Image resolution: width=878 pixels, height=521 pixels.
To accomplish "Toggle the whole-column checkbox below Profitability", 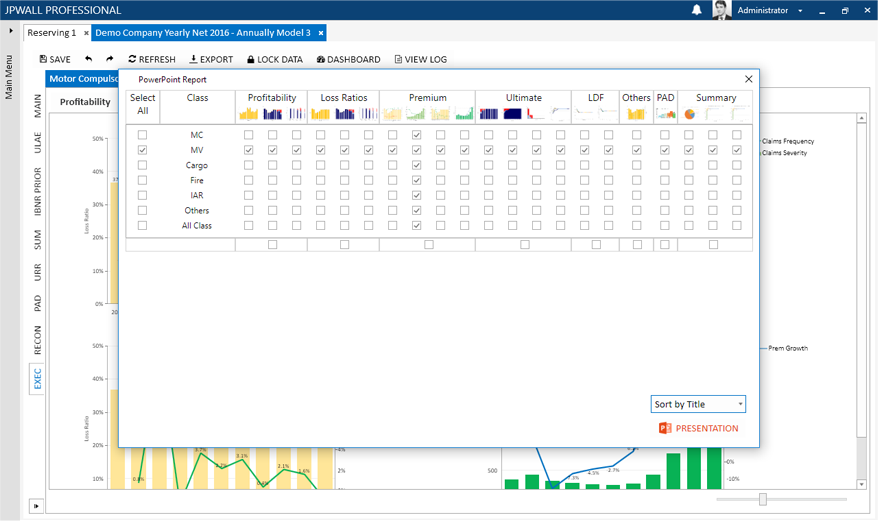I will 272,245.
